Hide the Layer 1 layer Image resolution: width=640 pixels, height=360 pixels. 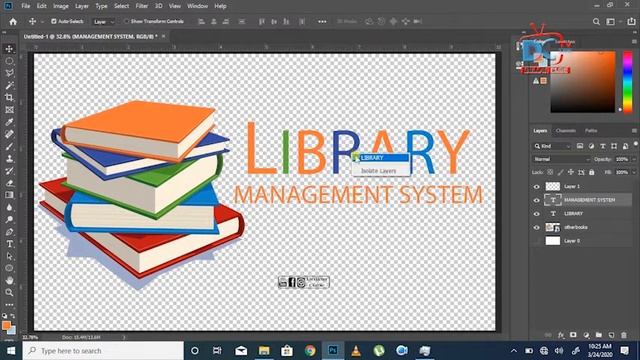[537, 187]
